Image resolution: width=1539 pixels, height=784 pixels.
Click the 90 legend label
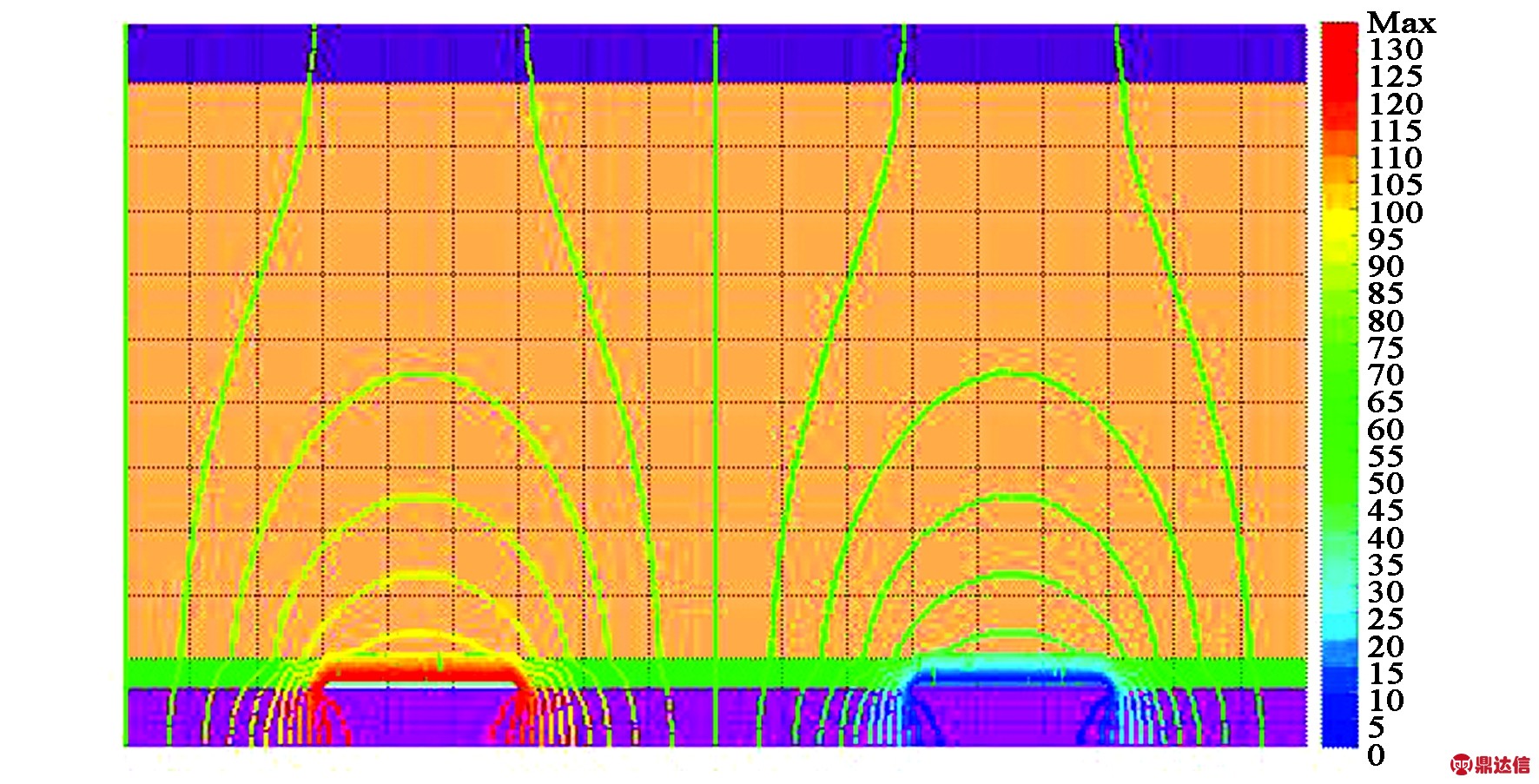(x=1385, y=267)
